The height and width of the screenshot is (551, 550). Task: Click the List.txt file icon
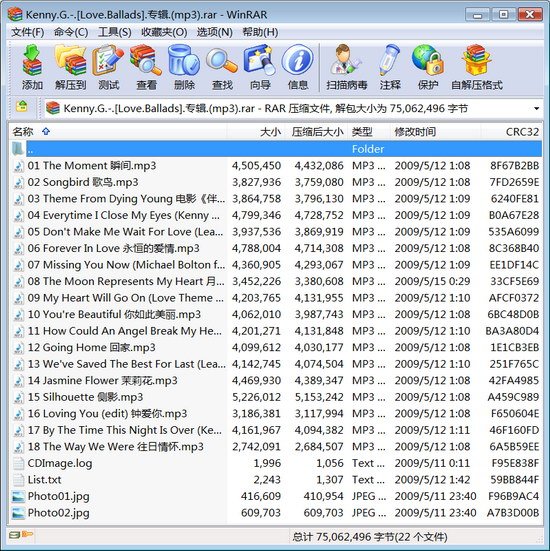point(18,480)
